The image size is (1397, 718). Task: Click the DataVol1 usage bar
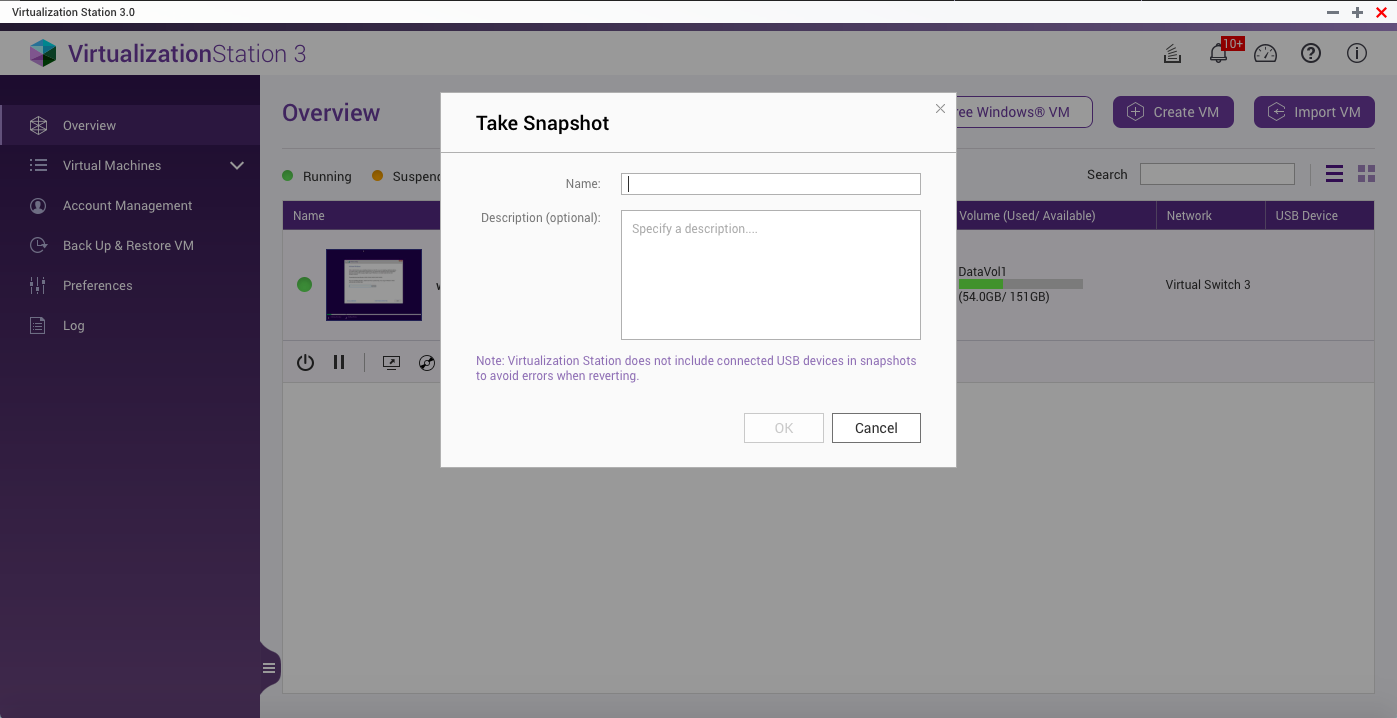tap(1020, 284)
